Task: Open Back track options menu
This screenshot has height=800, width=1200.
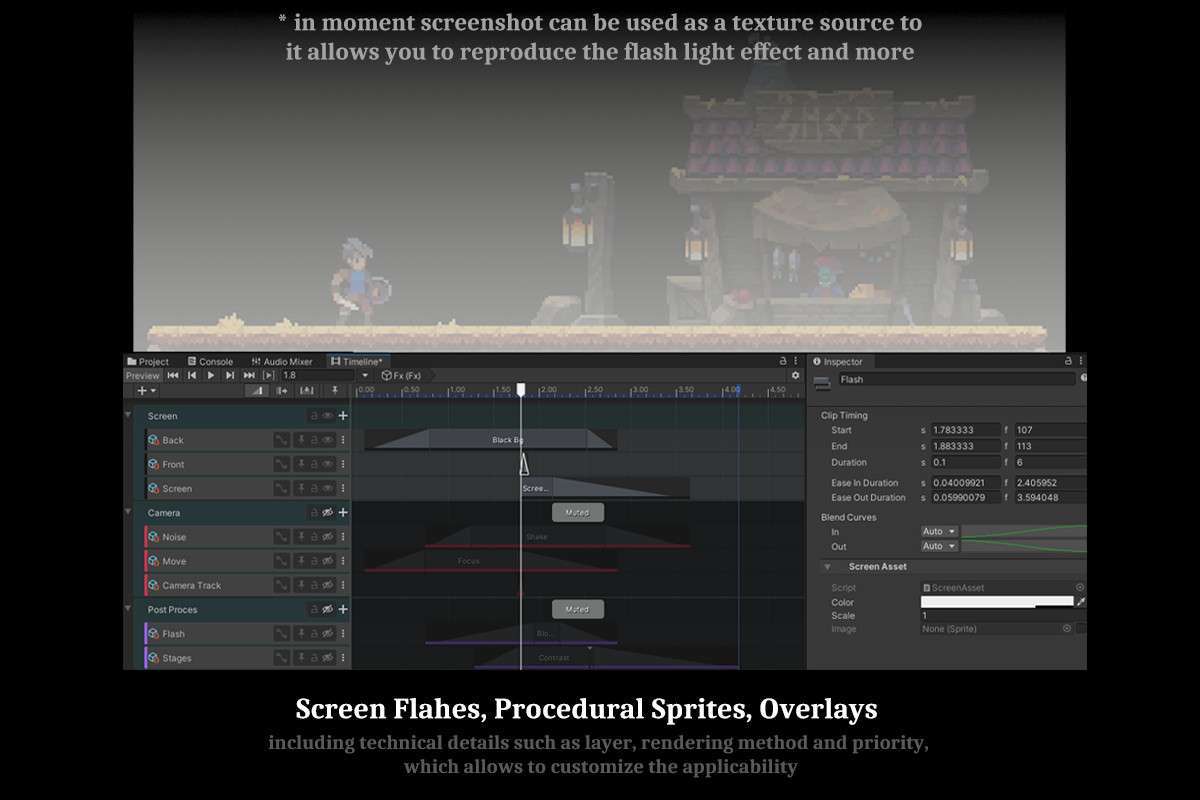Action: coord(343,440)
